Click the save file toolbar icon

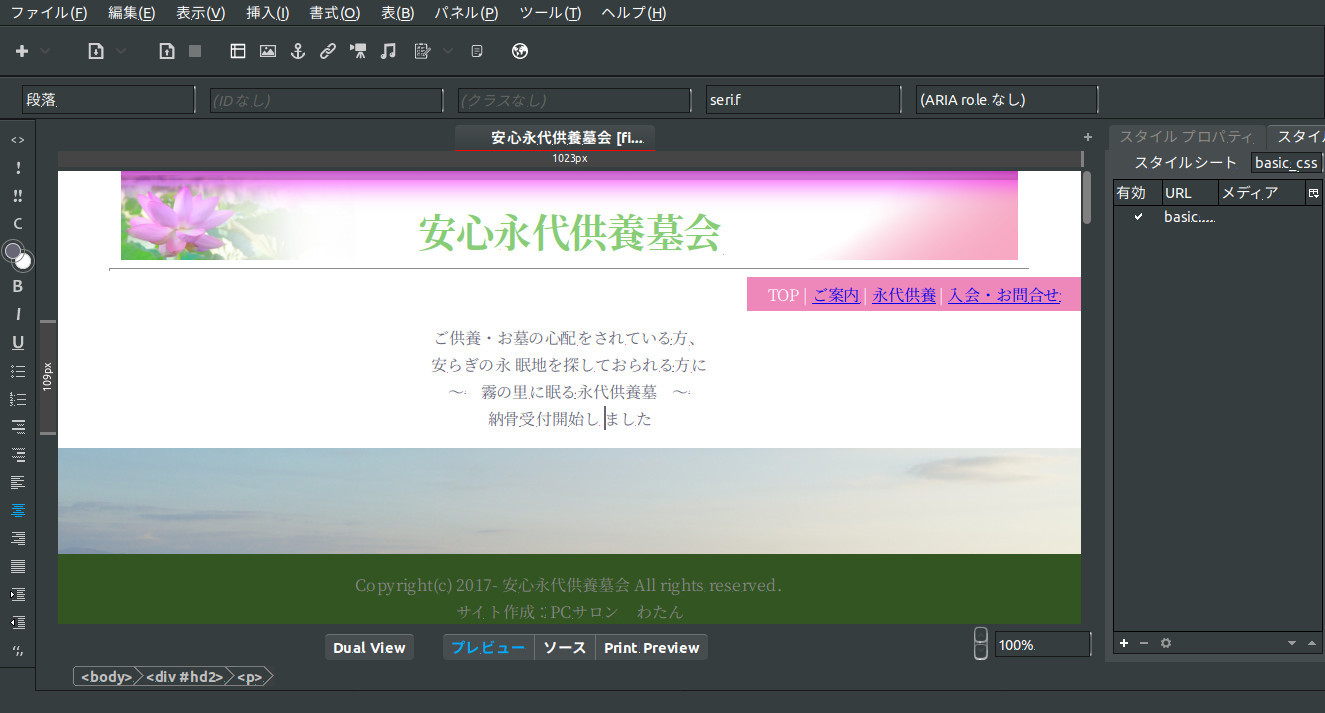pos(167,51)
